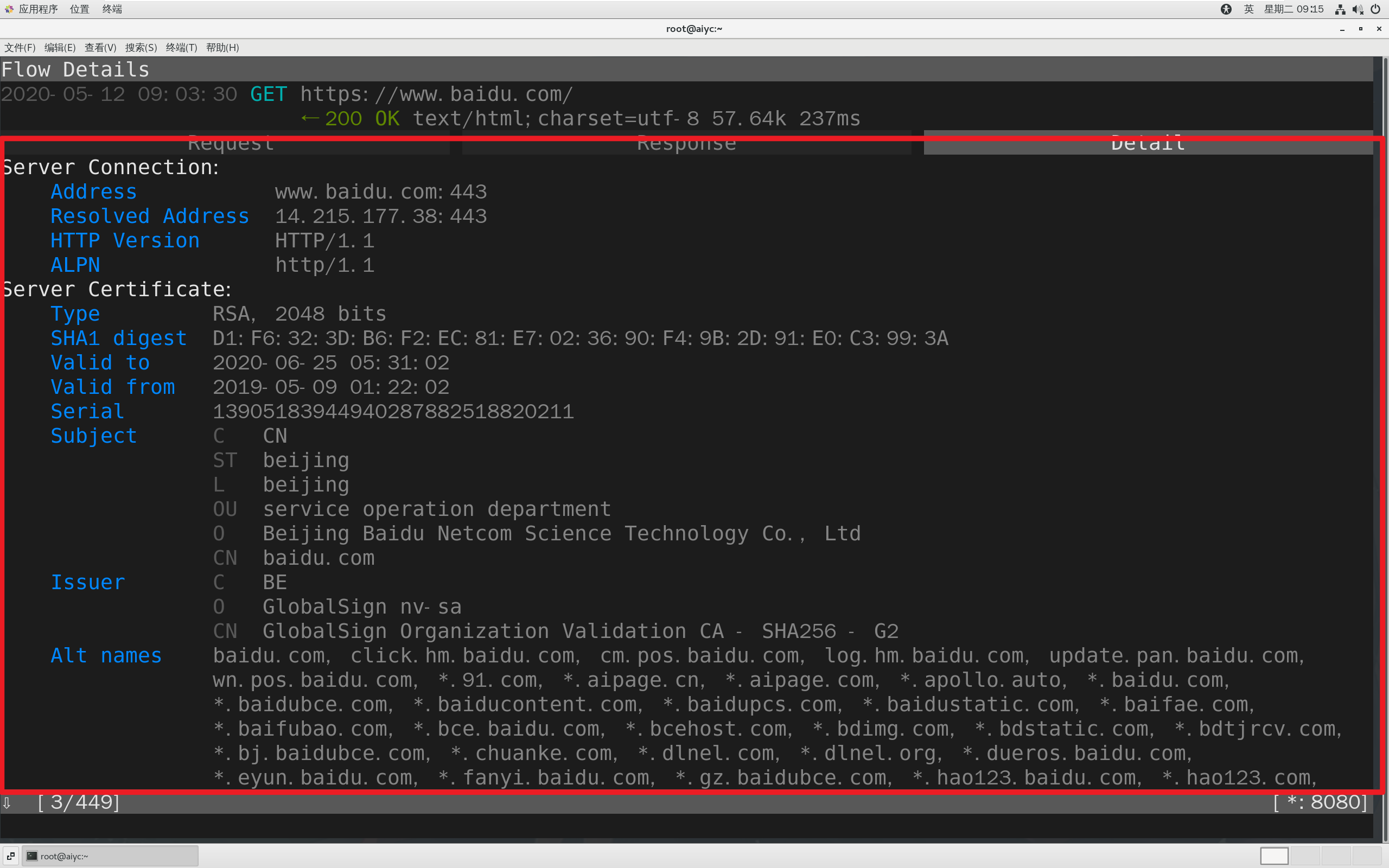Image resolution: width=1389 pixels, height=868 pixels.
Task: Click the GlobalSign Organization Validation CA text
Action: 494,631
